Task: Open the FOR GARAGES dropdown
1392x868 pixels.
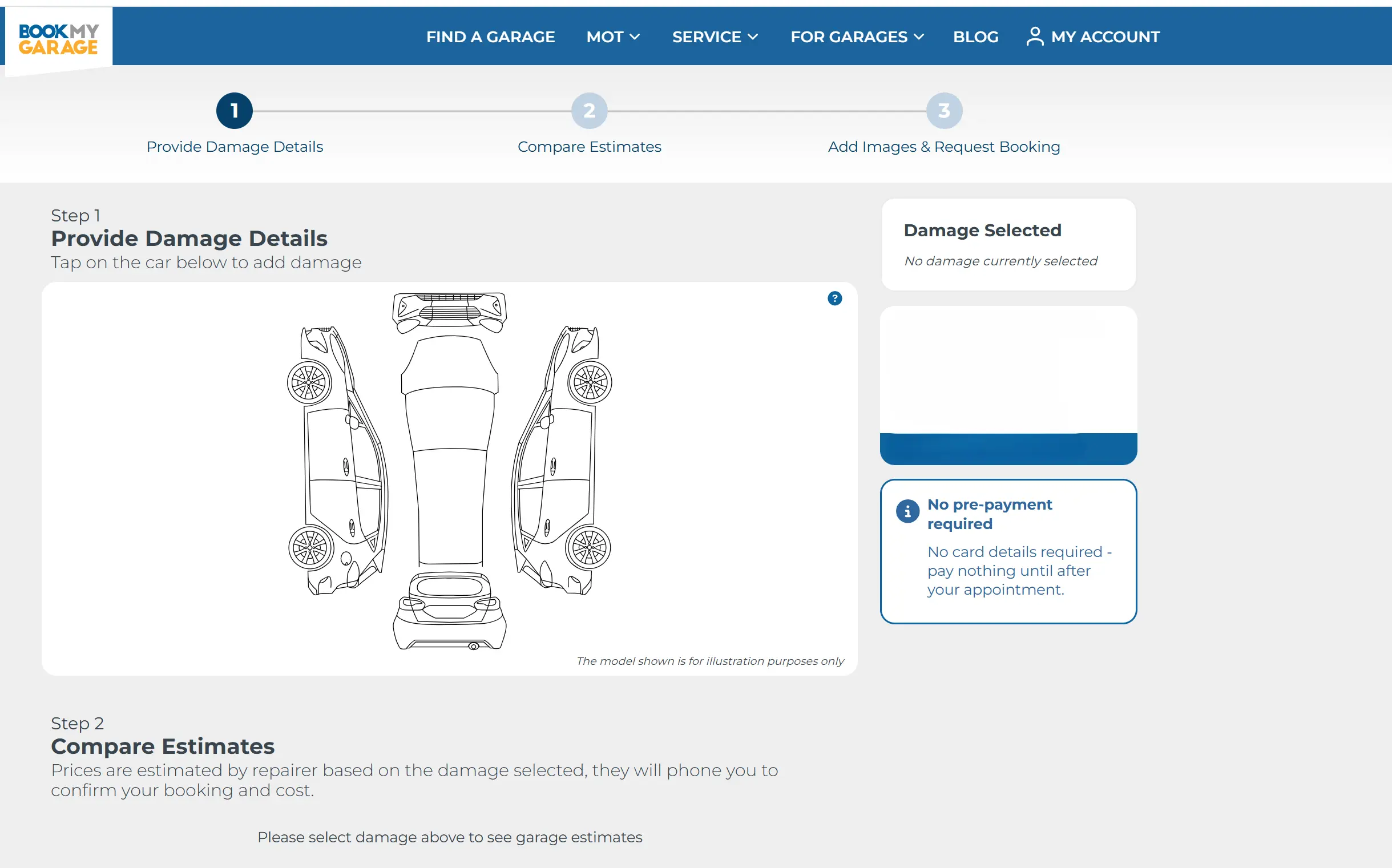Action: click(x=856, y=36)
